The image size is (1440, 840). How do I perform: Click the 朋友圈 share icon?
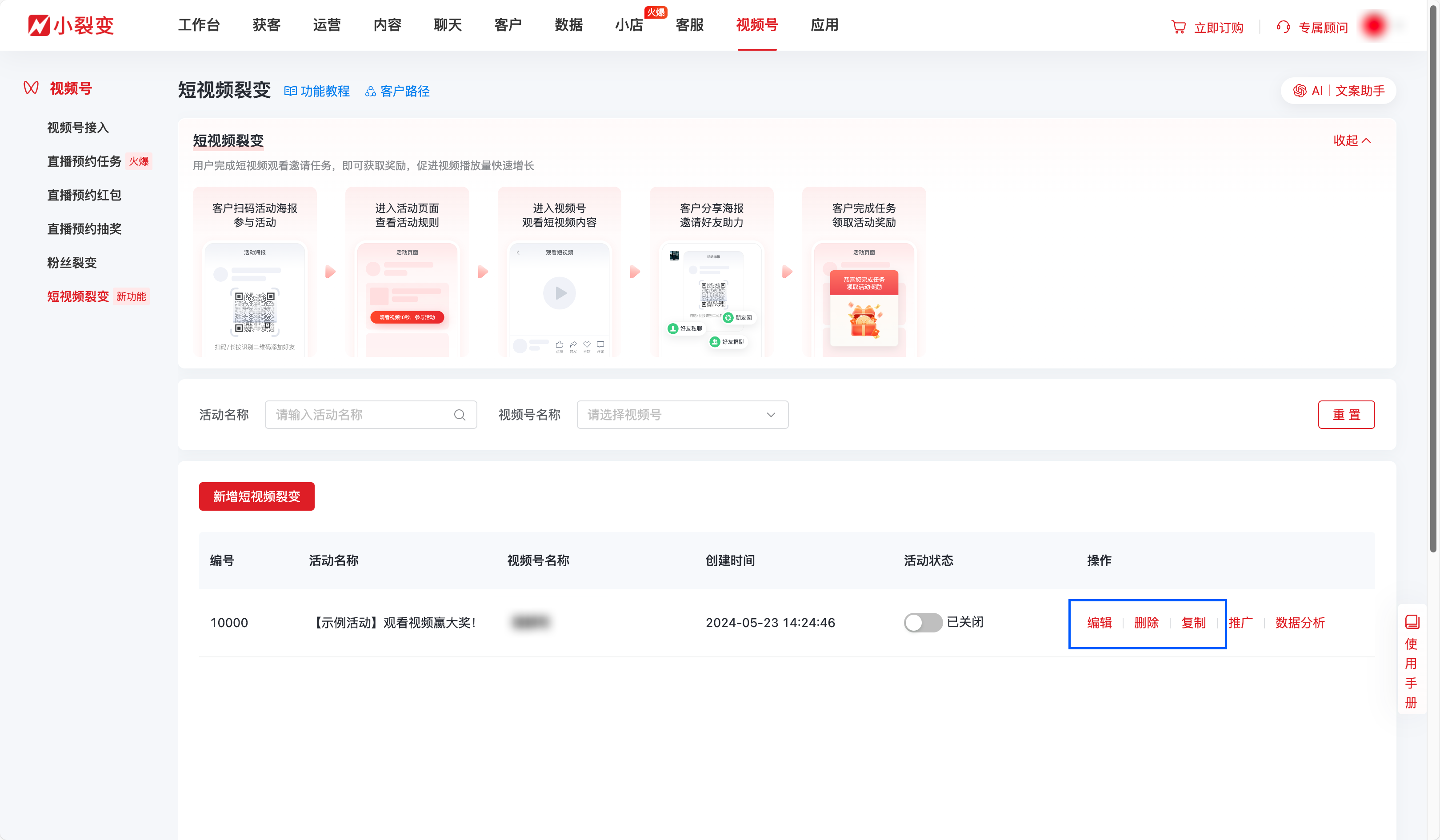tap(728, 318)
